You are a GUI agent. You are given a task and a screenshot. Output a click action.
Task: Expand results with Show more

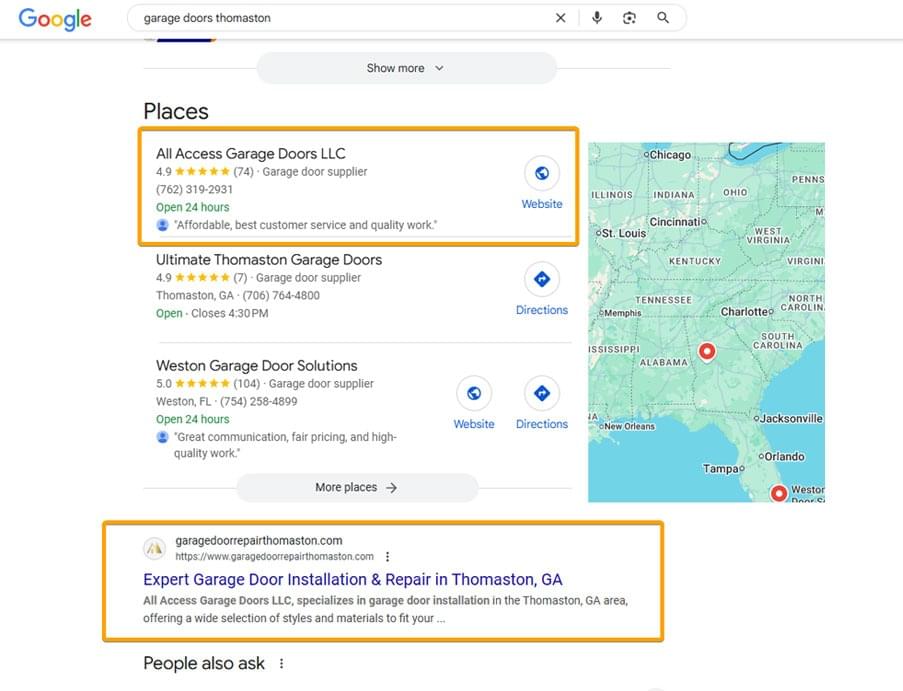click(x=406, y=68)
